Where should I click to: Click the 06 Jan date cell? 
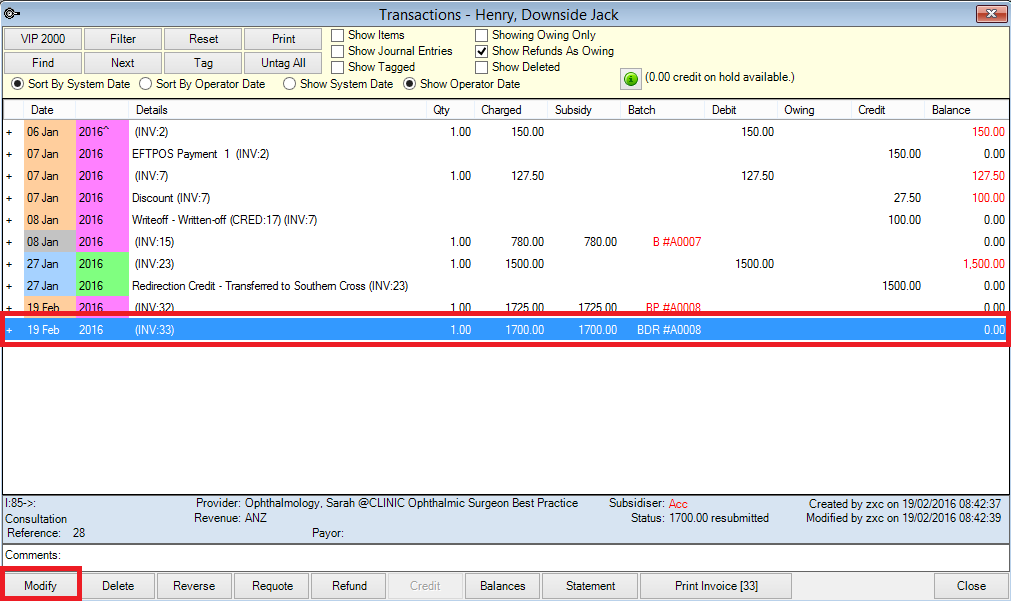50,132
